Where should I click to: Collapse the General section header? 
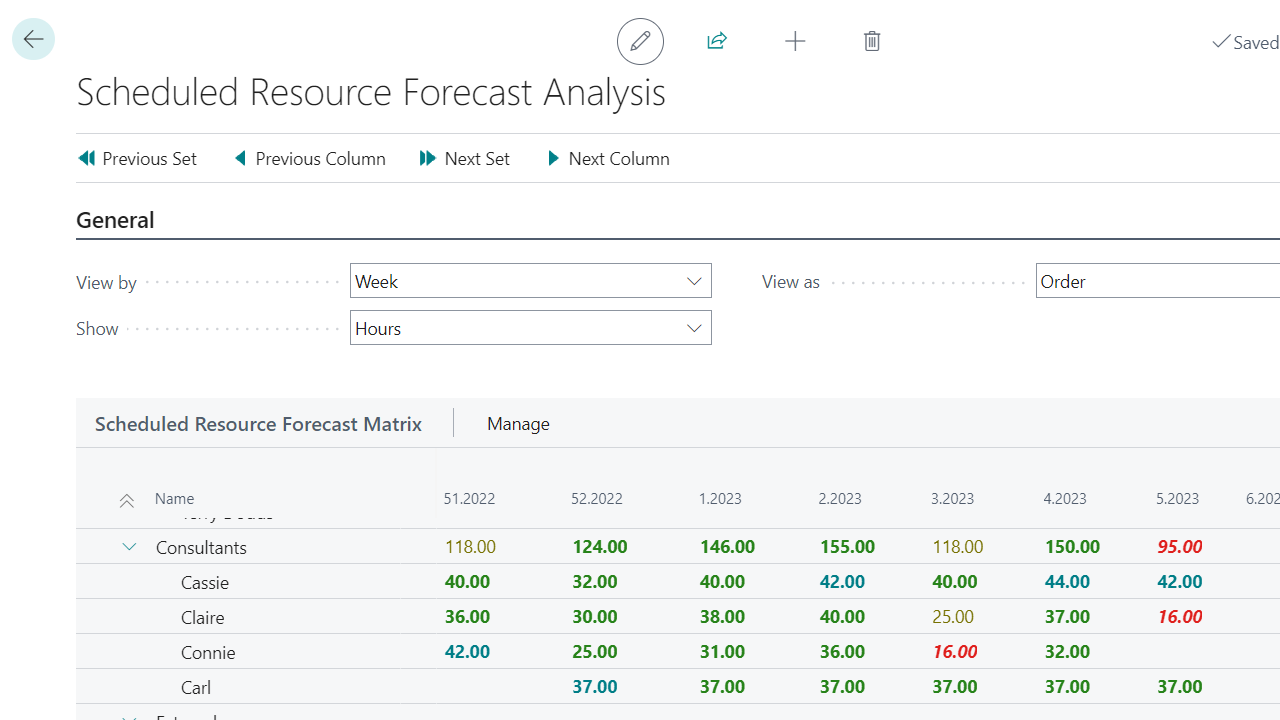point(115,220)
